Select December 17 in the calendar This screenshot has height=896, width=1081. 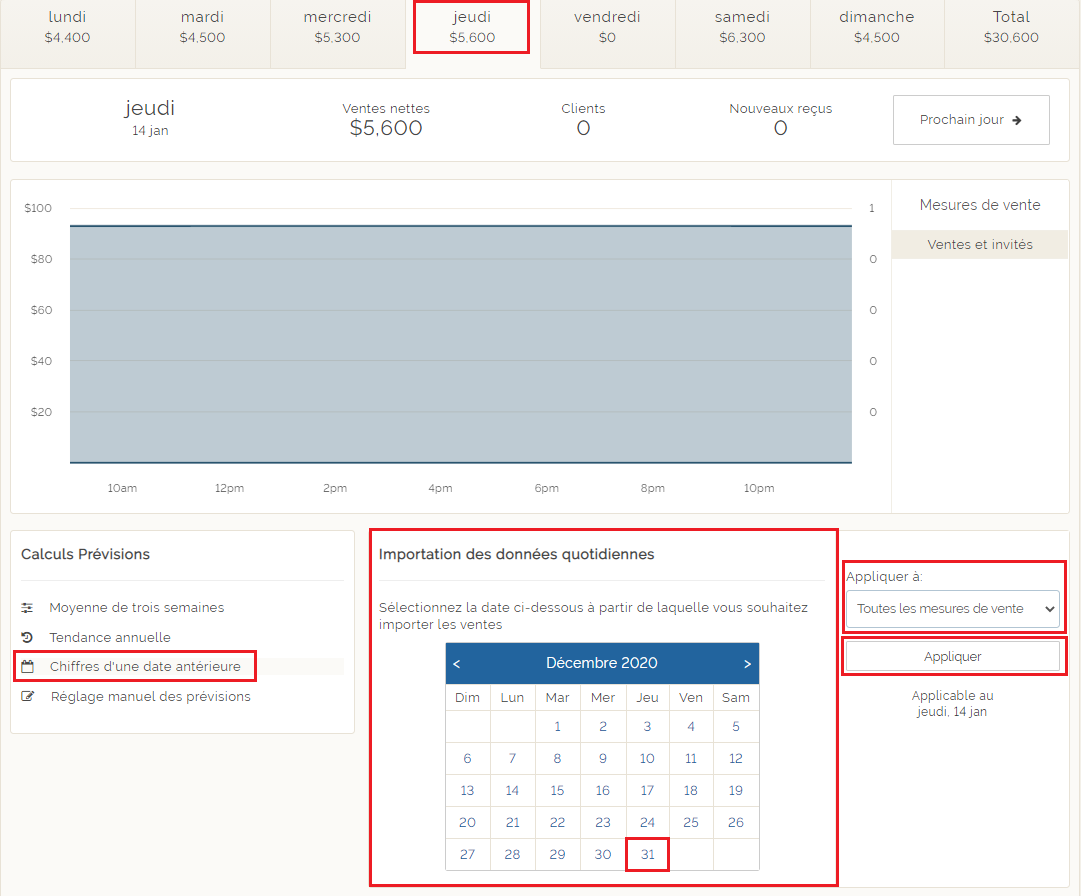click(x=647, y=790)
